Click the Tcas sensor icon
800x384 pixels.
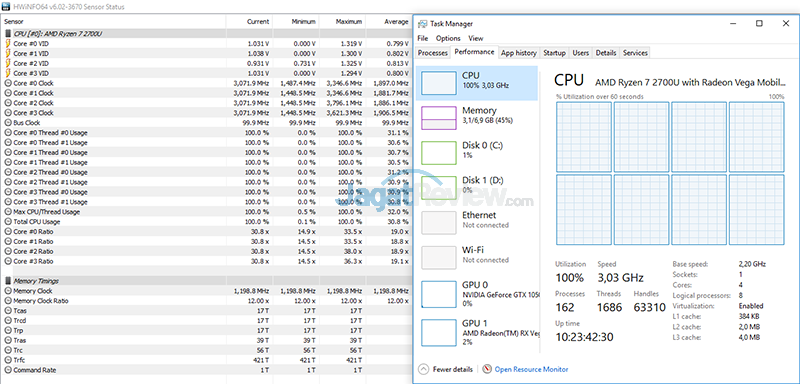click(8, 311)
